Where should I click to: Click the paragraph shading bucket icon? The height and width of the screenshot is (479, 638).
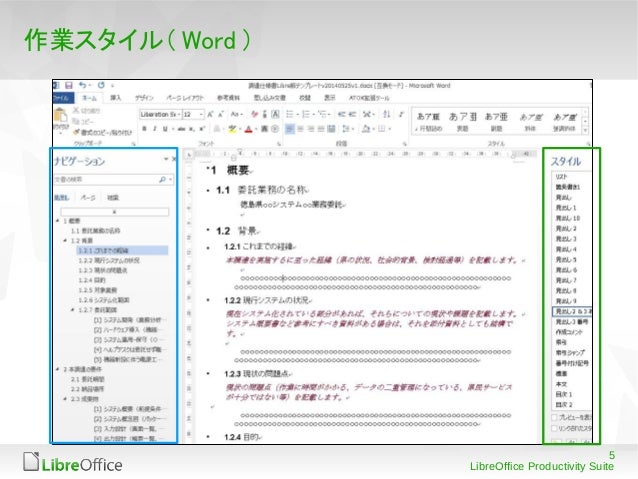pos(365,129)
